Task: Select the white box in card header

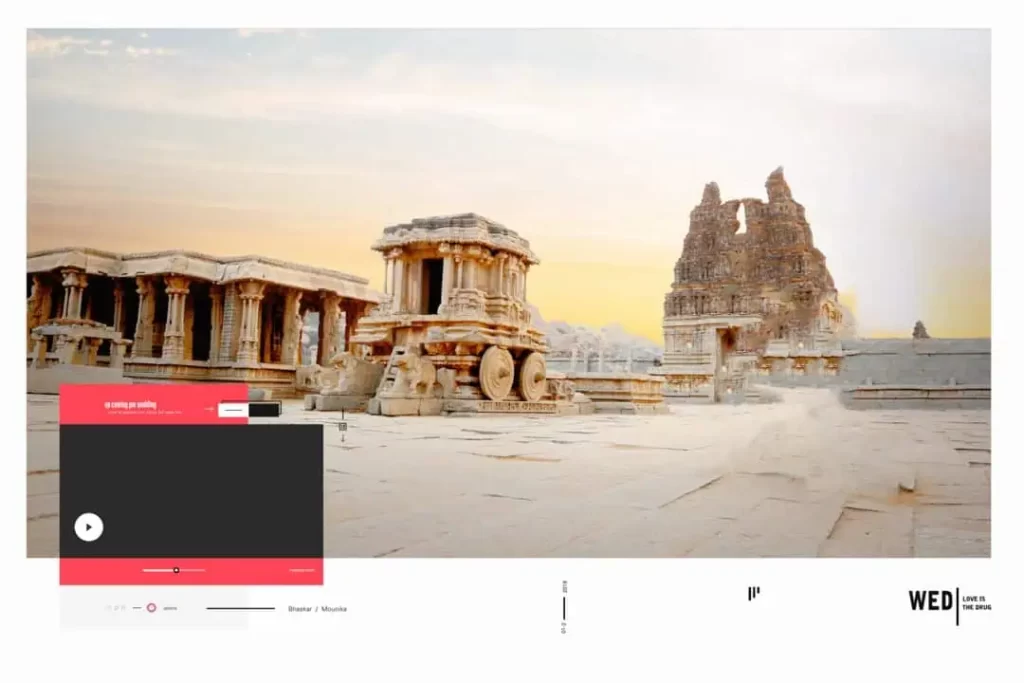Action: click(x=233, y=409)
